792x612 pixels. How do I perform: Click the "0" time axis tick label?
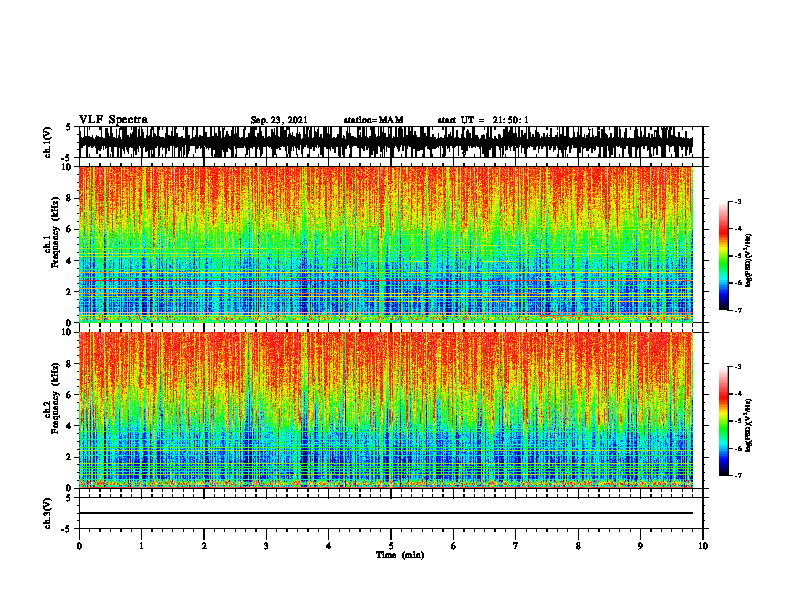tap(79, 546)
